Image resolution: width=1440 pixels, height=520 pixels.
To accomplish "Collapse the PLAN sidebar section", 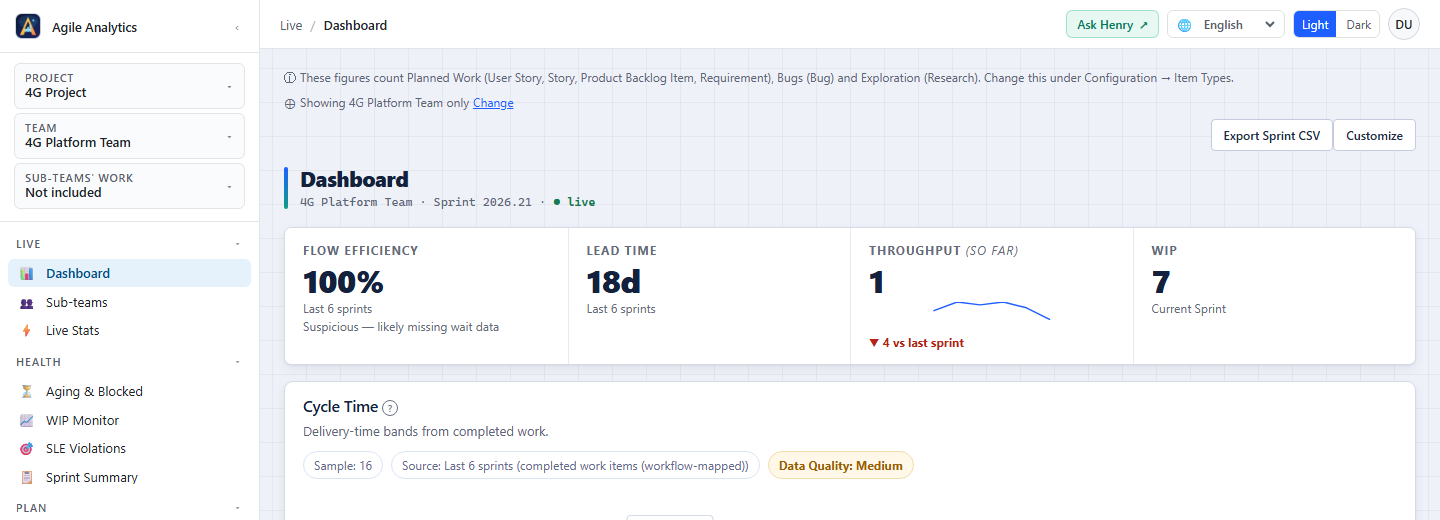I will tap(237, 508).
